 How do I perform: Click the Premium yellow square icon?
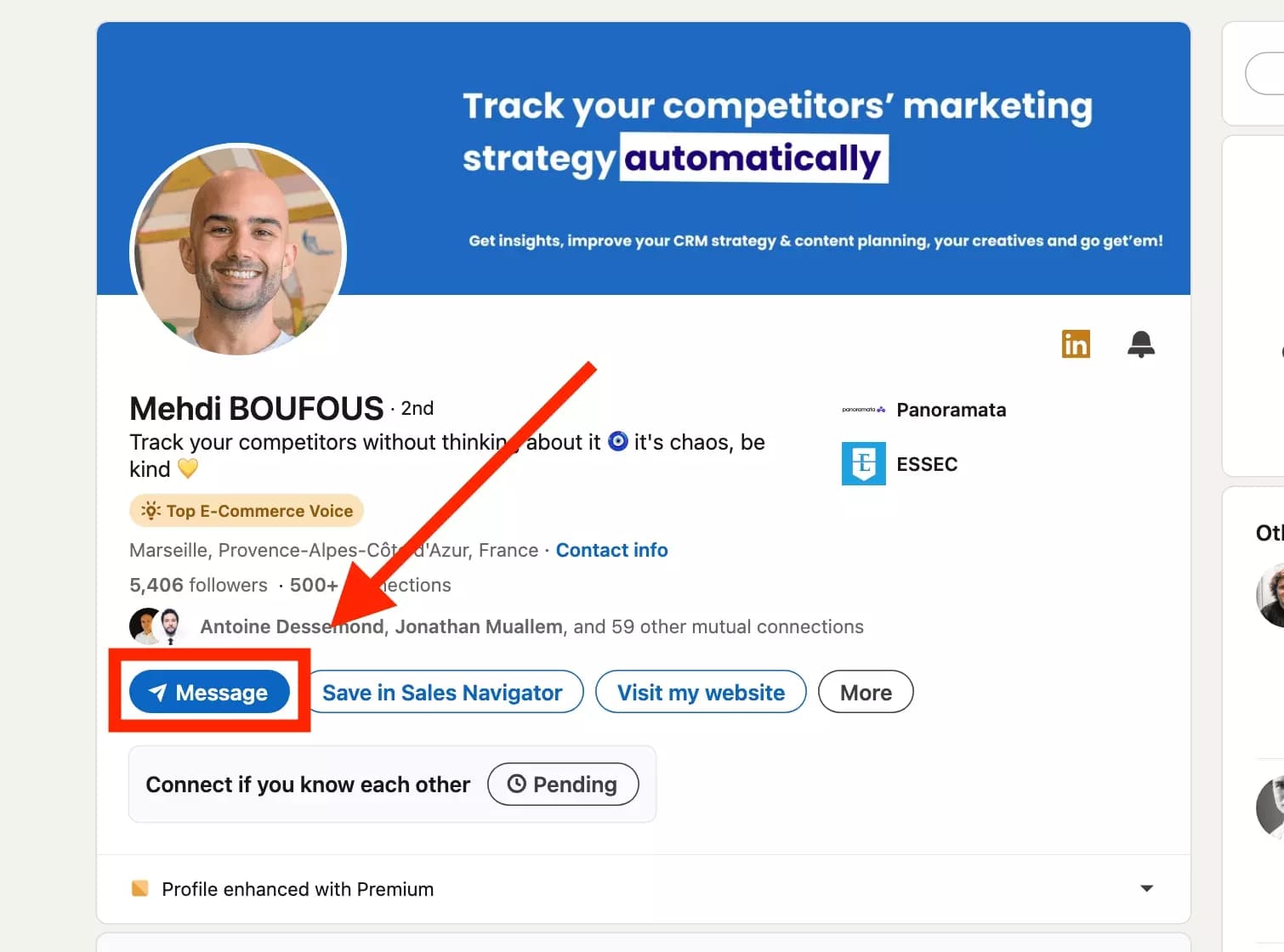coord(141,888)
